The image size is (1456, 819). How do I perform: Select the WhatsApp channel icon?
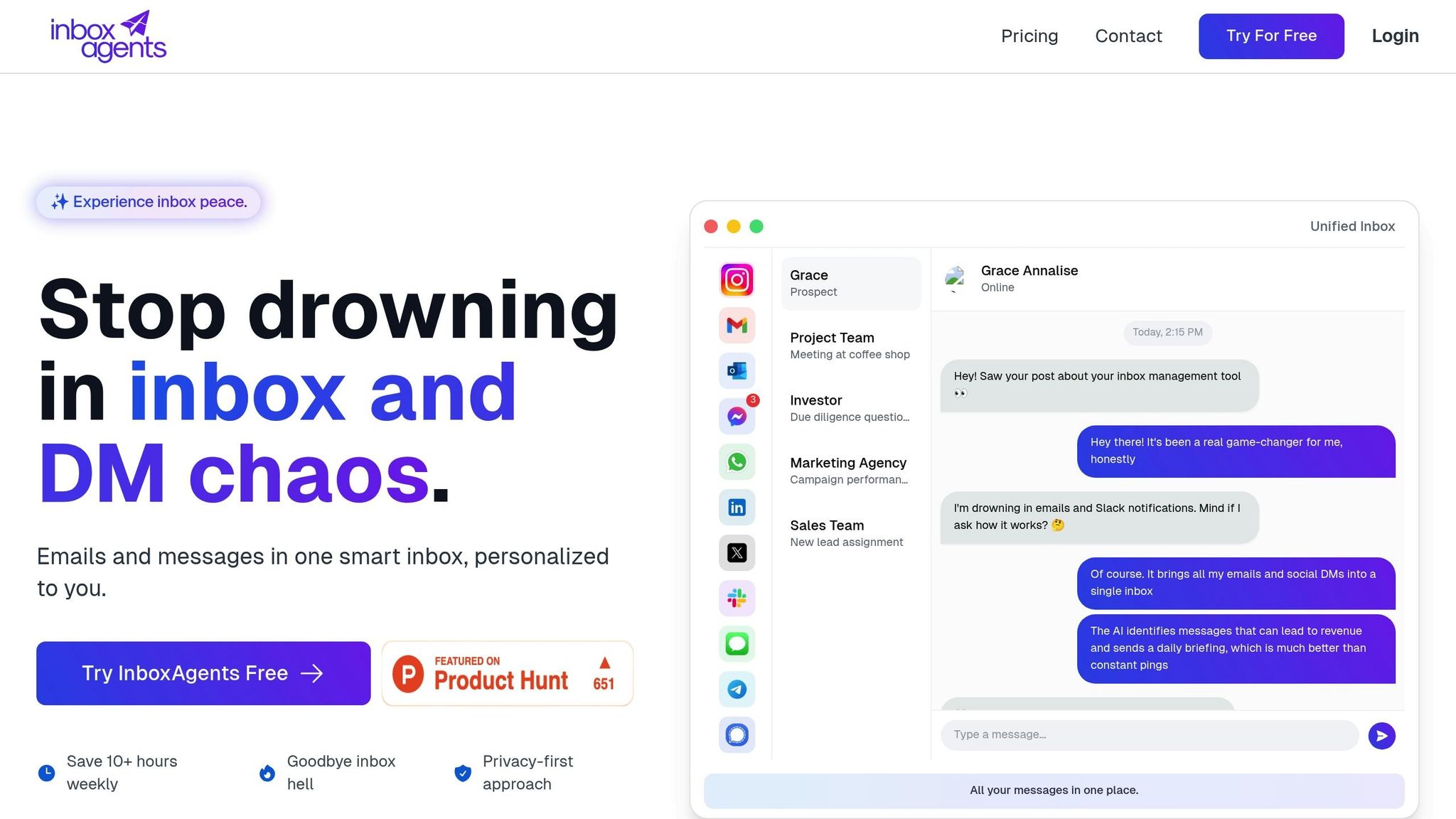(737, 461)
